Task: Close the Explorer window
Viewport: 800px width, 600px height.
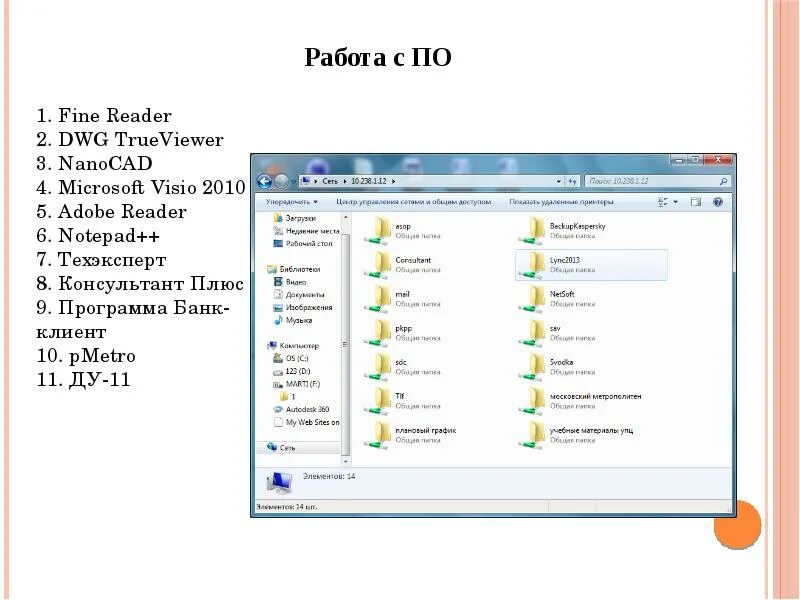Action: pos(718,160)
